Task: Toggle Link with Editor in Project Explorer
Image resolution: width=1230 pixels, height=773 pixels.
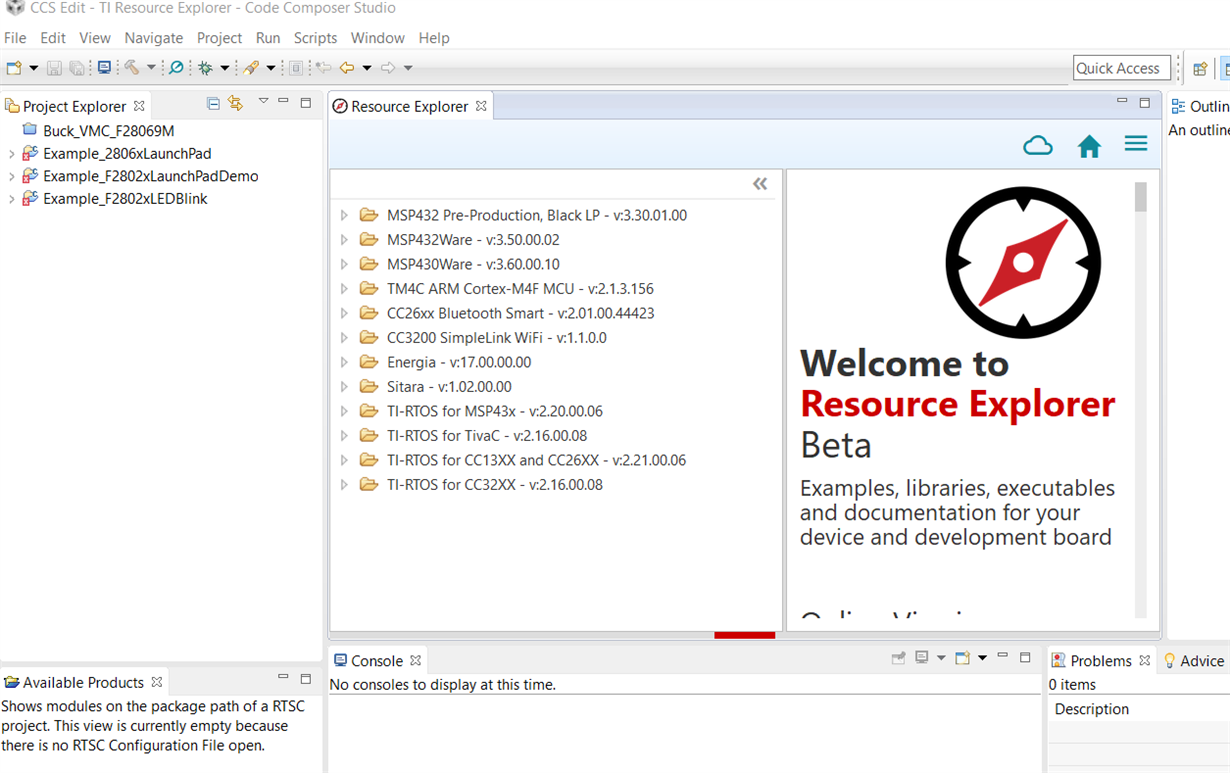Action: click(235, 103)
